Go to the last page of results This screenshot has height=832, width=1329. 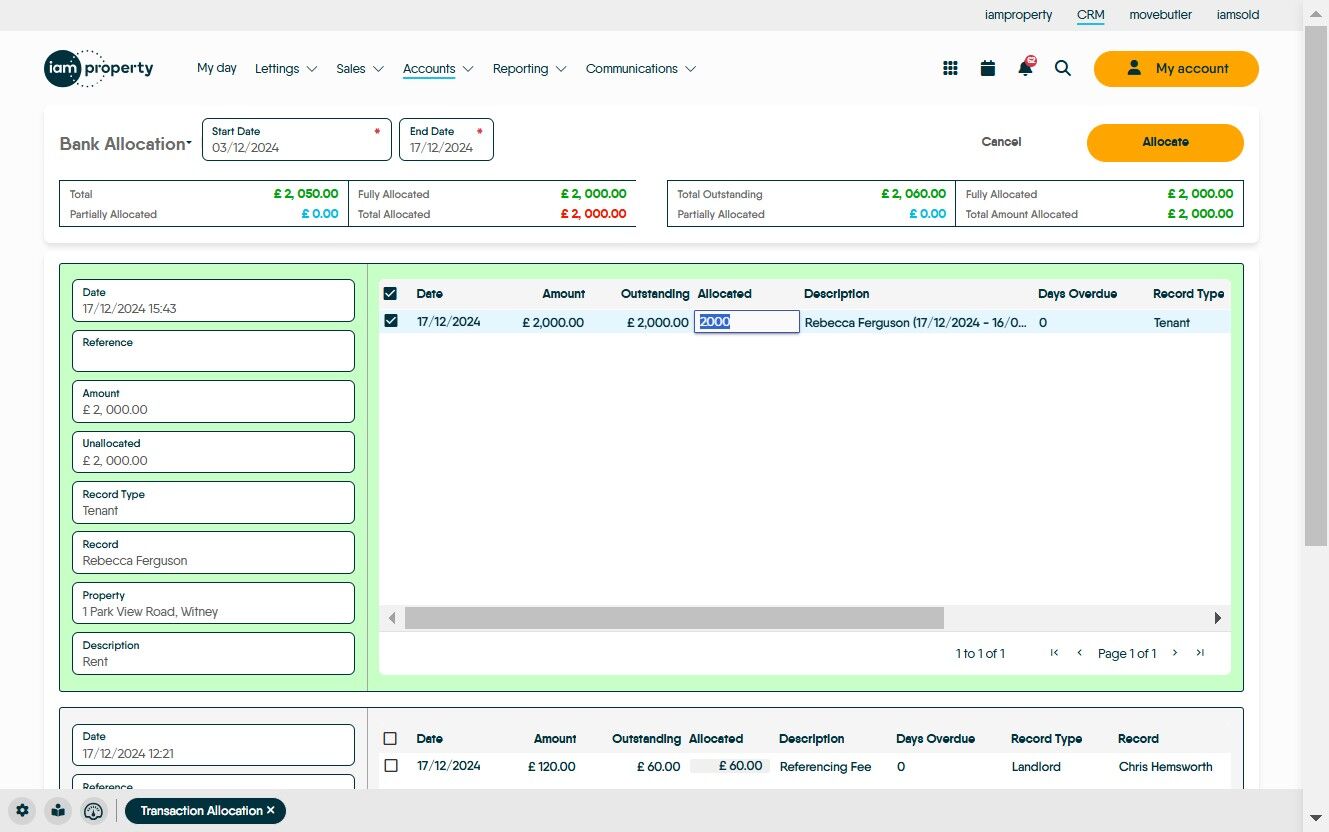coord(1200,653)
